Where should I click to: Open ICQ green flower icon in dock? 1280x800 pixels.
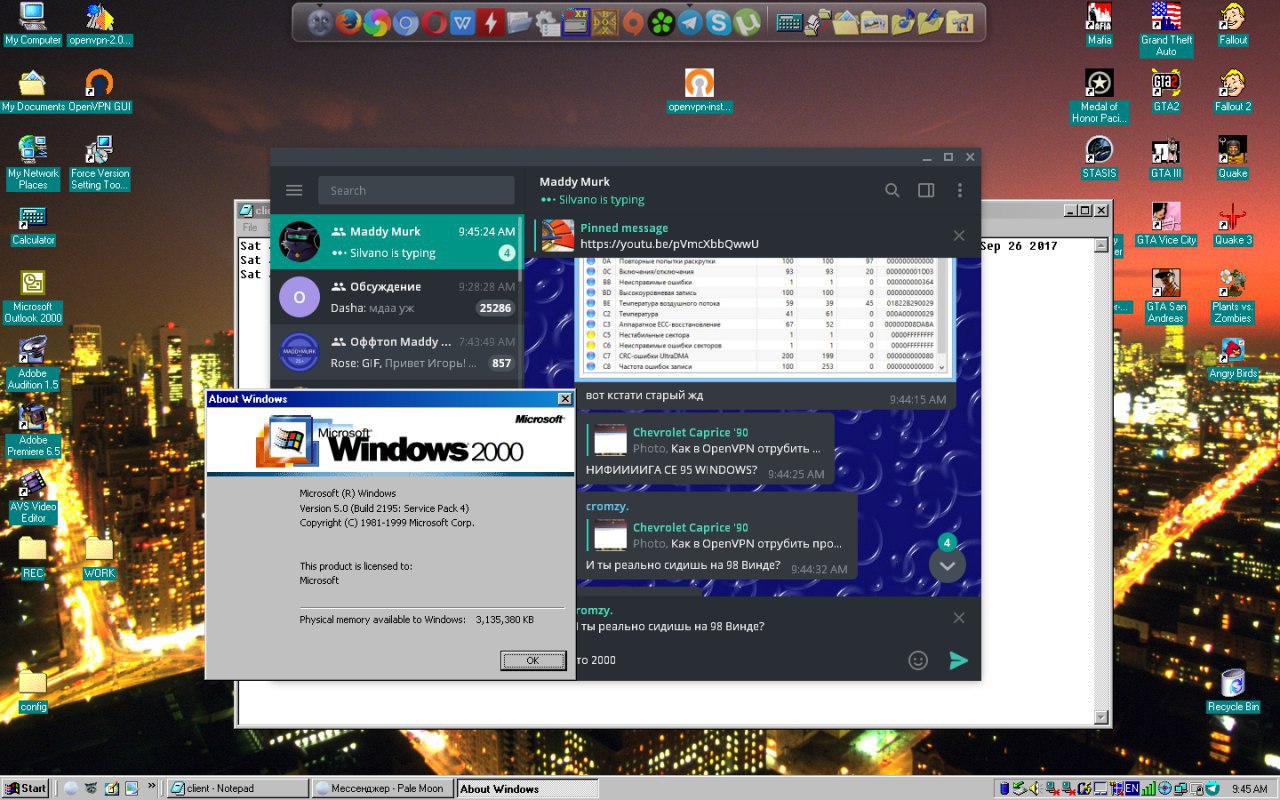pyautogui.click(x=661, y=21)
